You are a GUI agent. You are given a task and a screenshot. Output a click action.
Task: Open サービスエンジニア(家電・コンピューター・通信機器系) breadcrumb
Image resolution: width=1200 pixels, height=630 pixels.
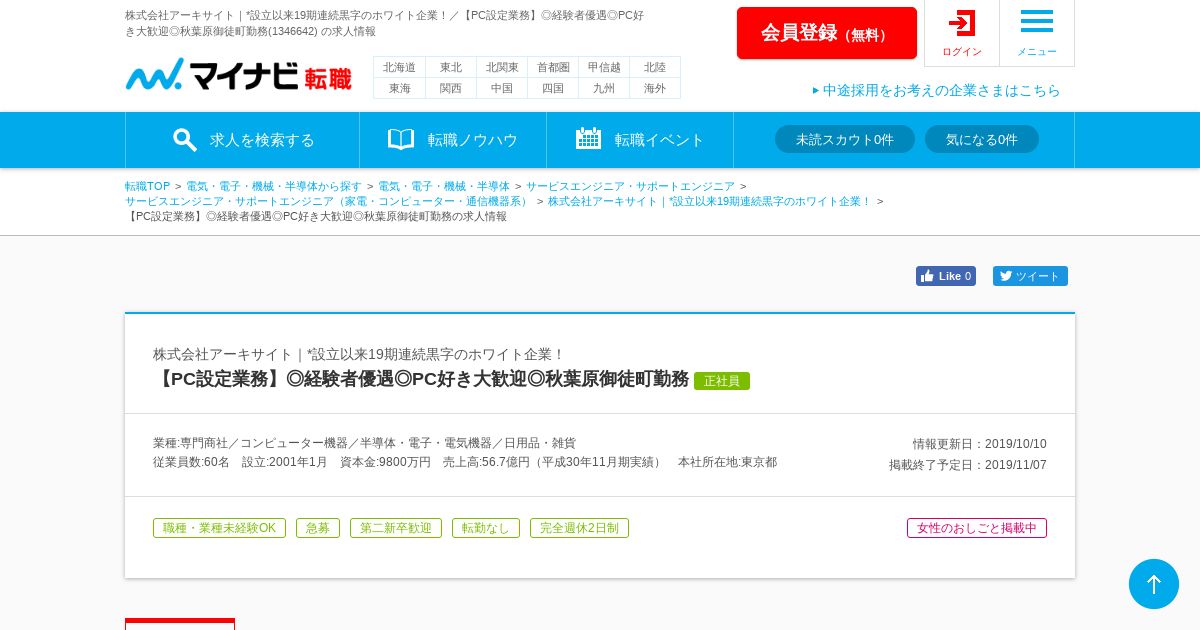click(x=328, y=201)
